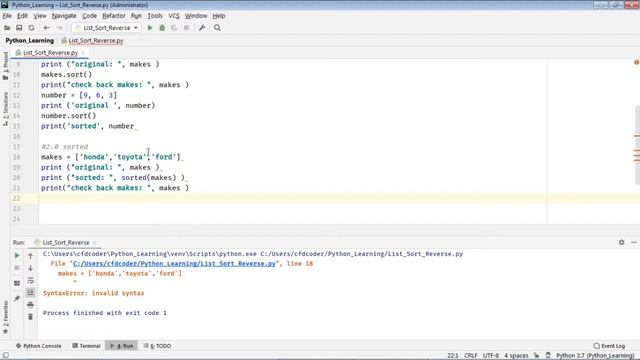Click the lock read-only status icon

click(536, 356)
